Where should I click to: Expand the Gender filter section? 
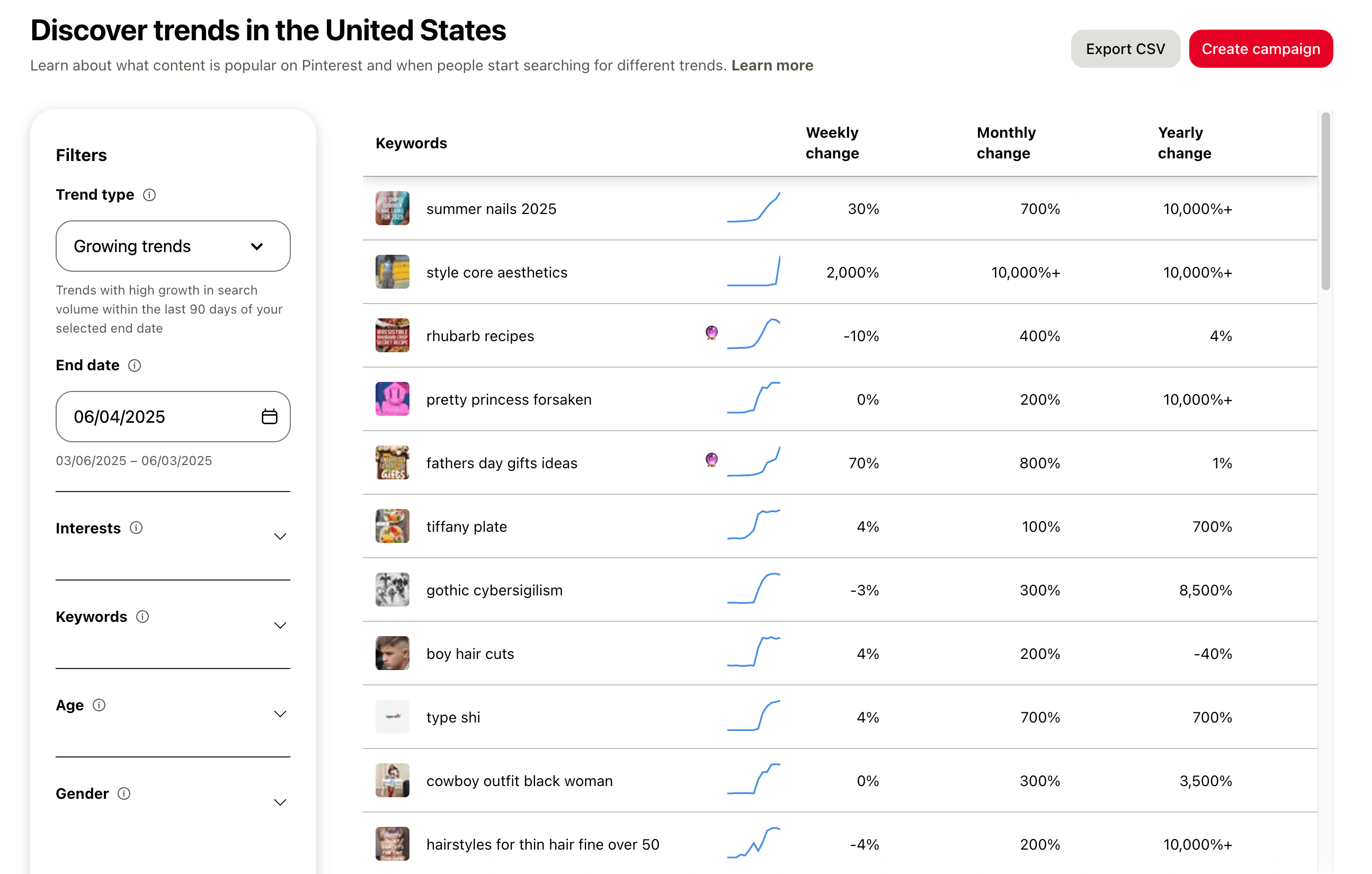[280, 801]
